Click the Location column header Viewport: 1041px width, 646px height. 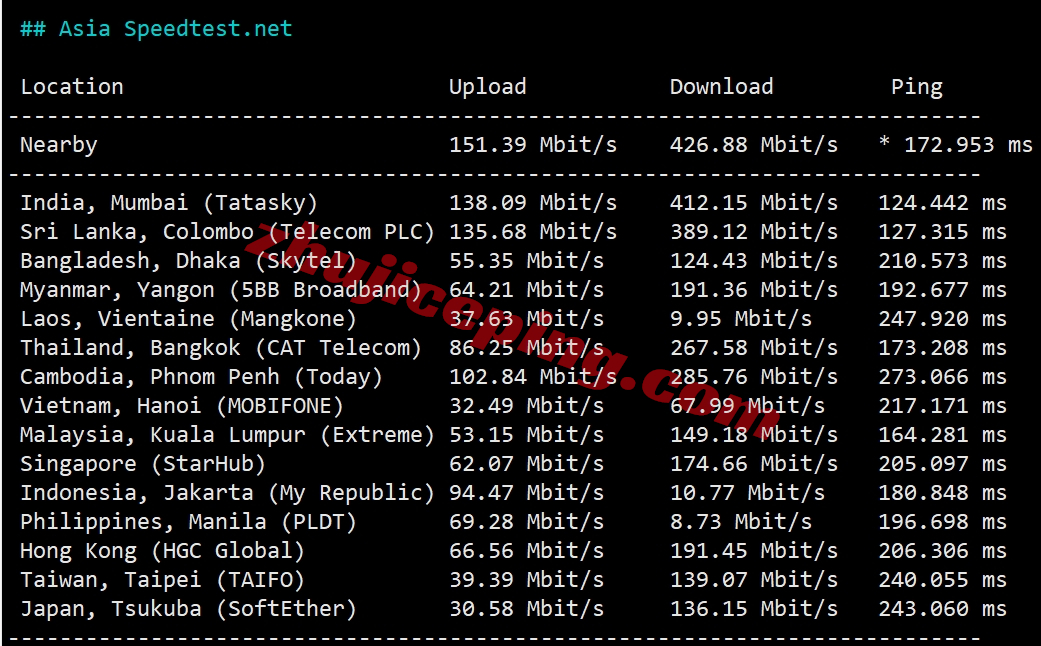pos(72,87)
